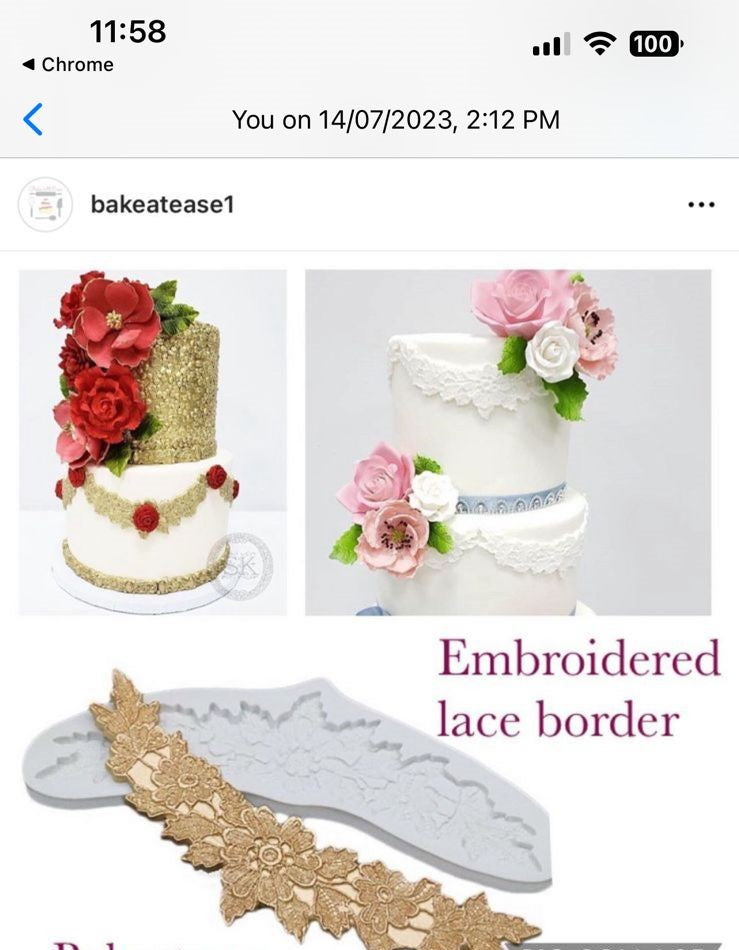
Task: Tap the Wi-Fi status icon
Action: 600,44
